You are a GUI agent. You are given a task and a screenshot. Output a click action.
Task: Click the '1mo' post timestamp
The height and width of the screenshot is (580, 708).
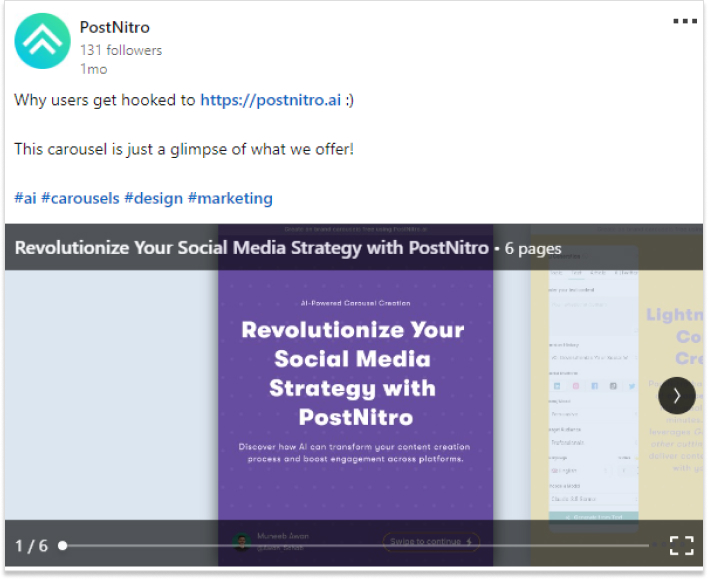click(93, 69)
